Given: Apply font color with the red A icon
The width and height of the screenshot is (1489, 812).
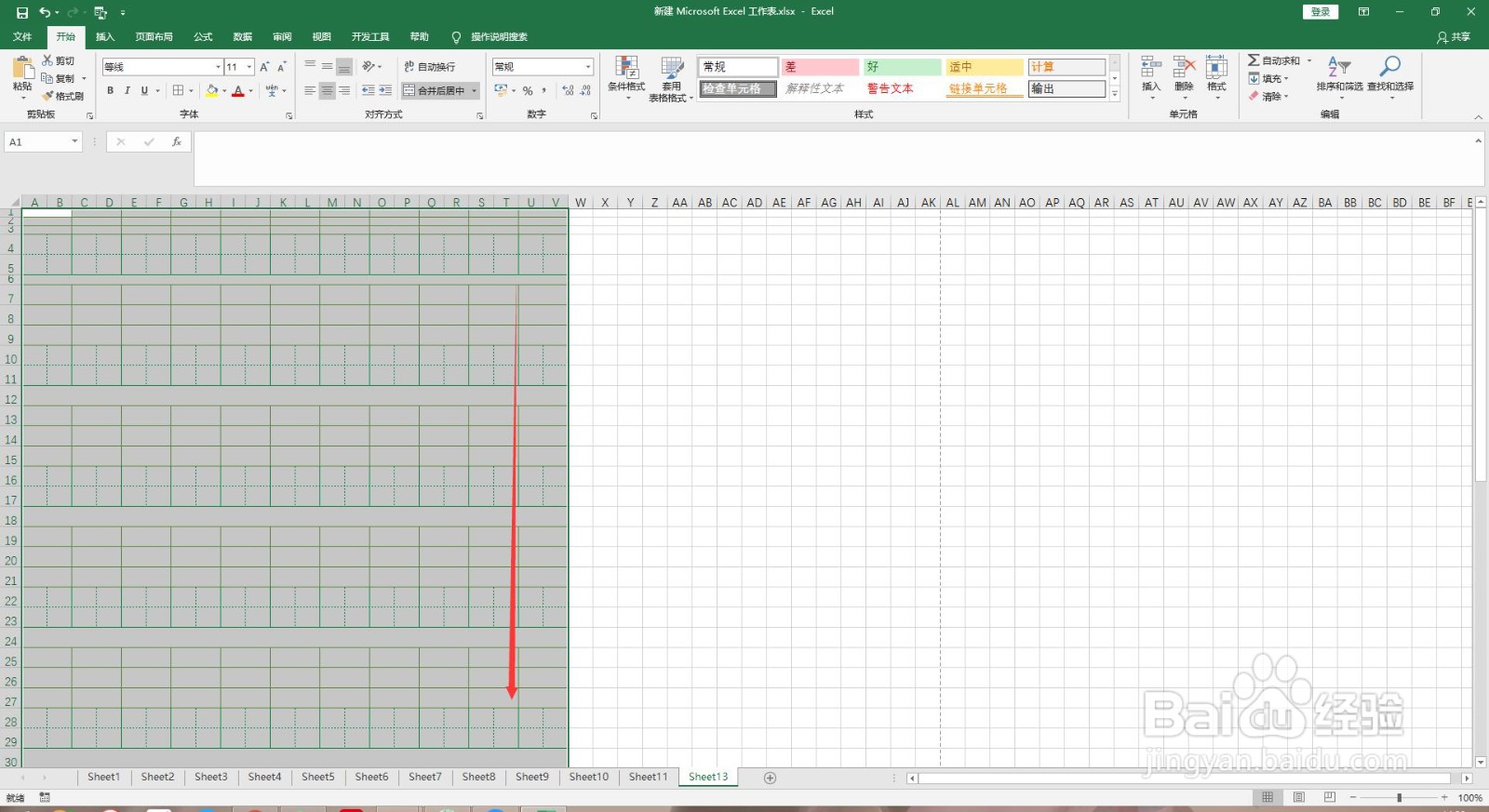Looking at the screenshot, I should coord(238,91).
